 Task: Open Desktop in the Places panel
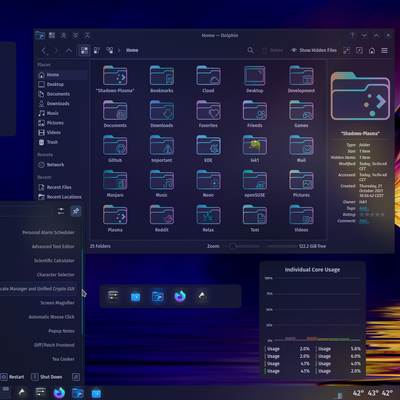tap(62, 84)
